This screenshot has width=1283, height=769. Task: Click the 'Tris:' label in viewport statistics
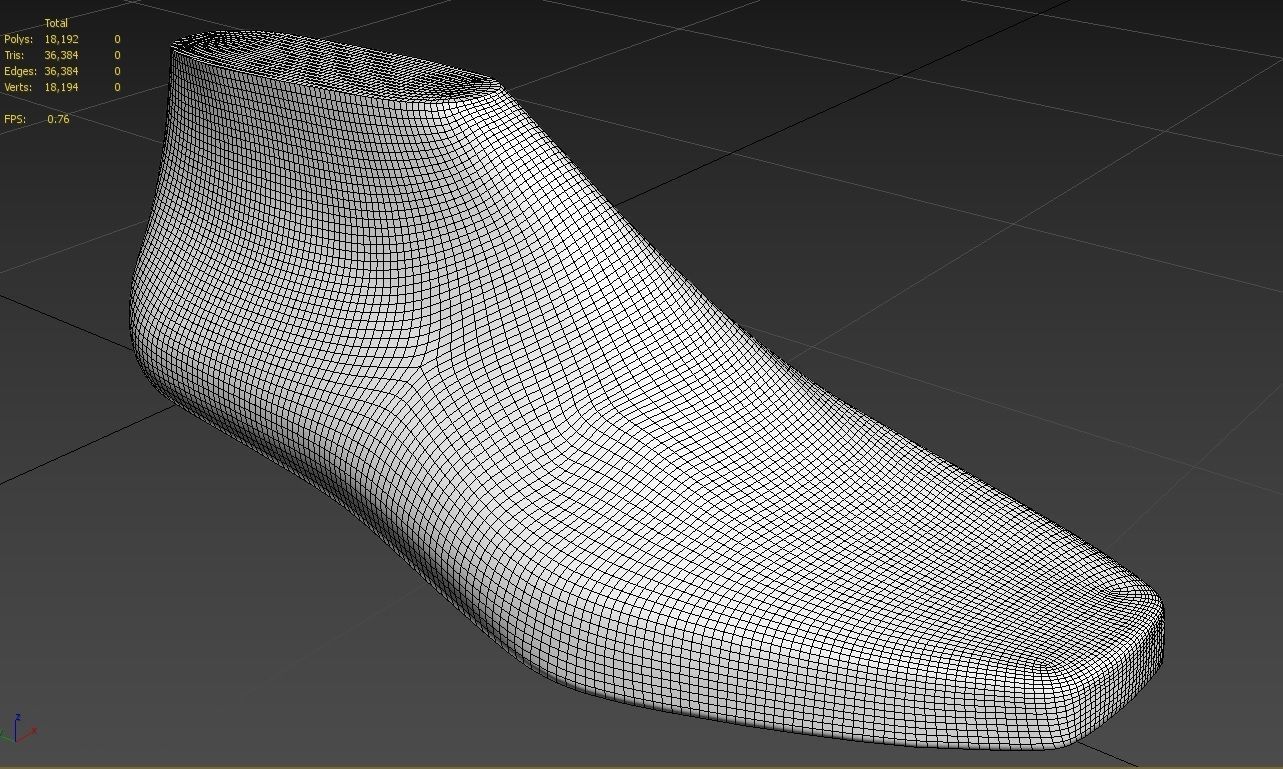[x=14, y=55]
